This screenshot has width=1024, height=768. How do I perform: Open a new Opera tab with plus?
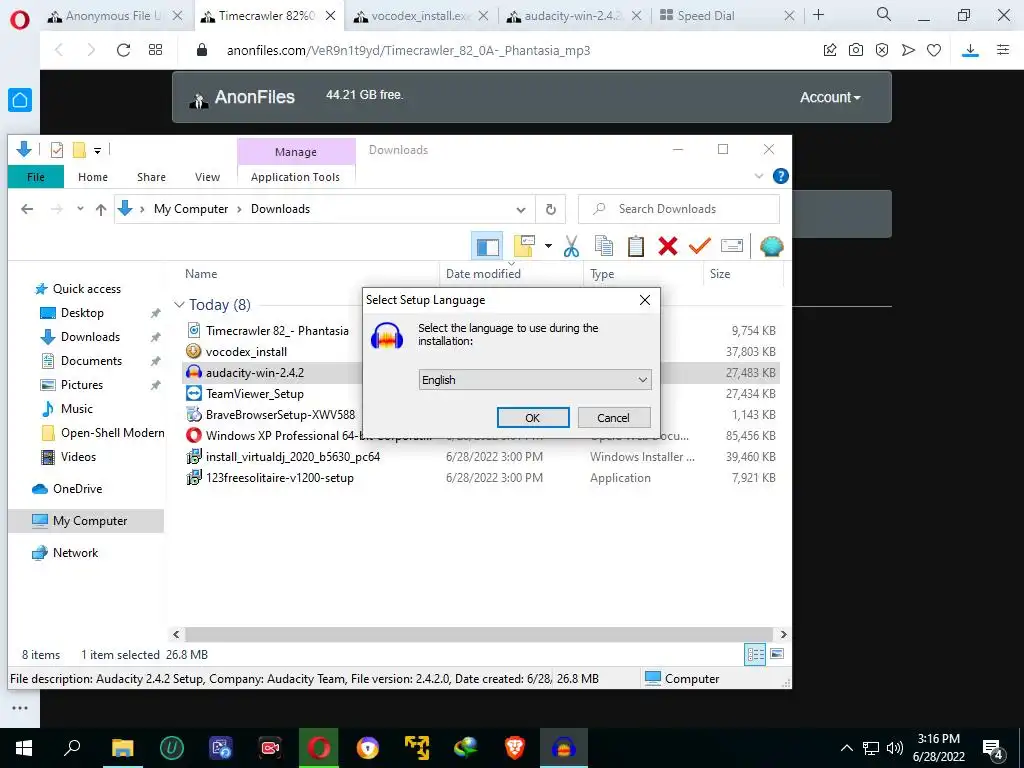click(818, 15)
